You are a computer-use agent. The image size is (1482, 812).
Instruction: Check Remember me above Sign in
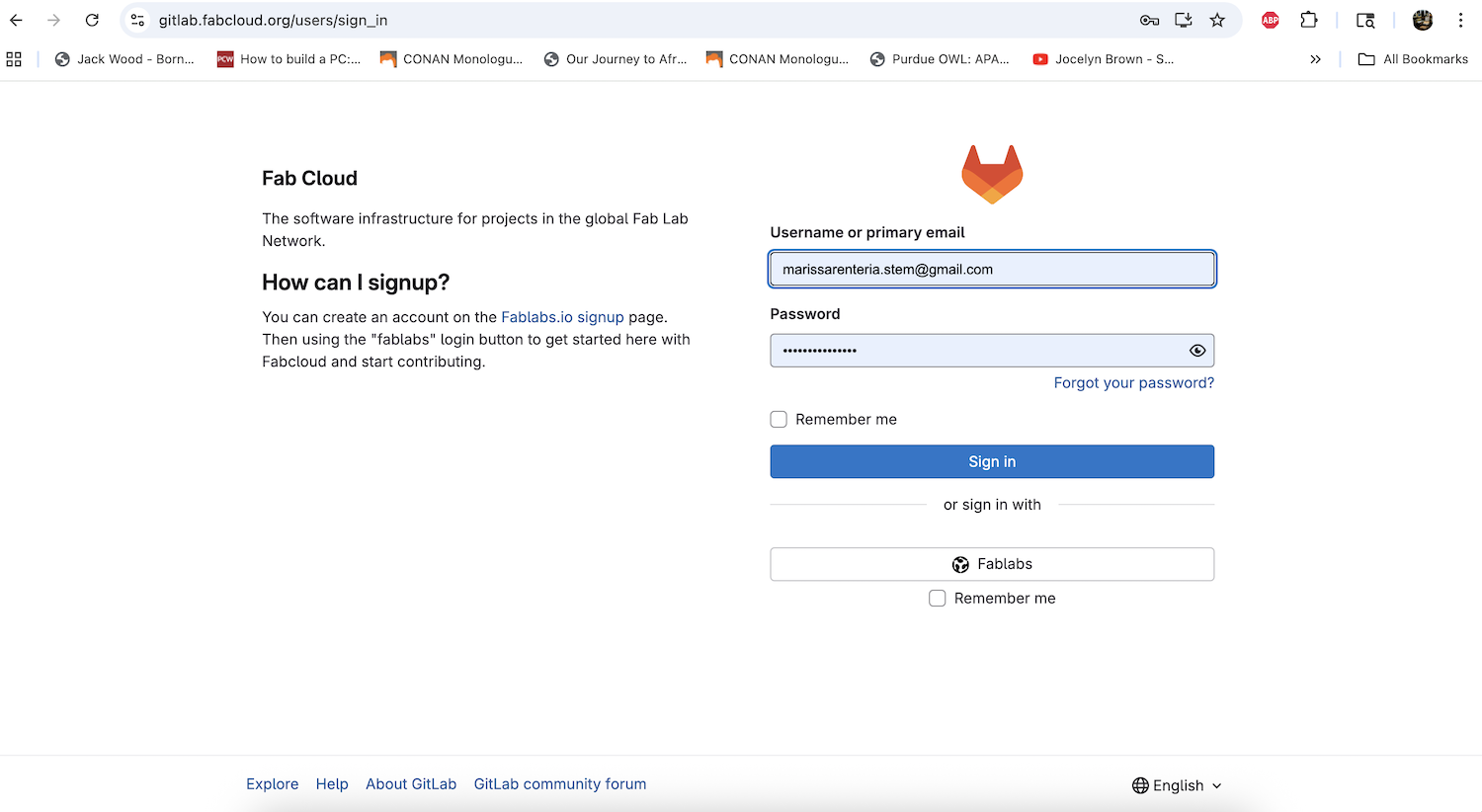(779, 420)
